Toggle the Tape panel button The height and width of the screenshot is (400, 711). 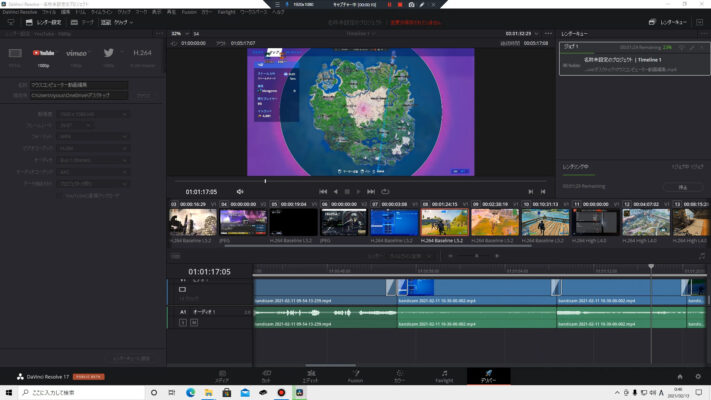coord(82,22)
